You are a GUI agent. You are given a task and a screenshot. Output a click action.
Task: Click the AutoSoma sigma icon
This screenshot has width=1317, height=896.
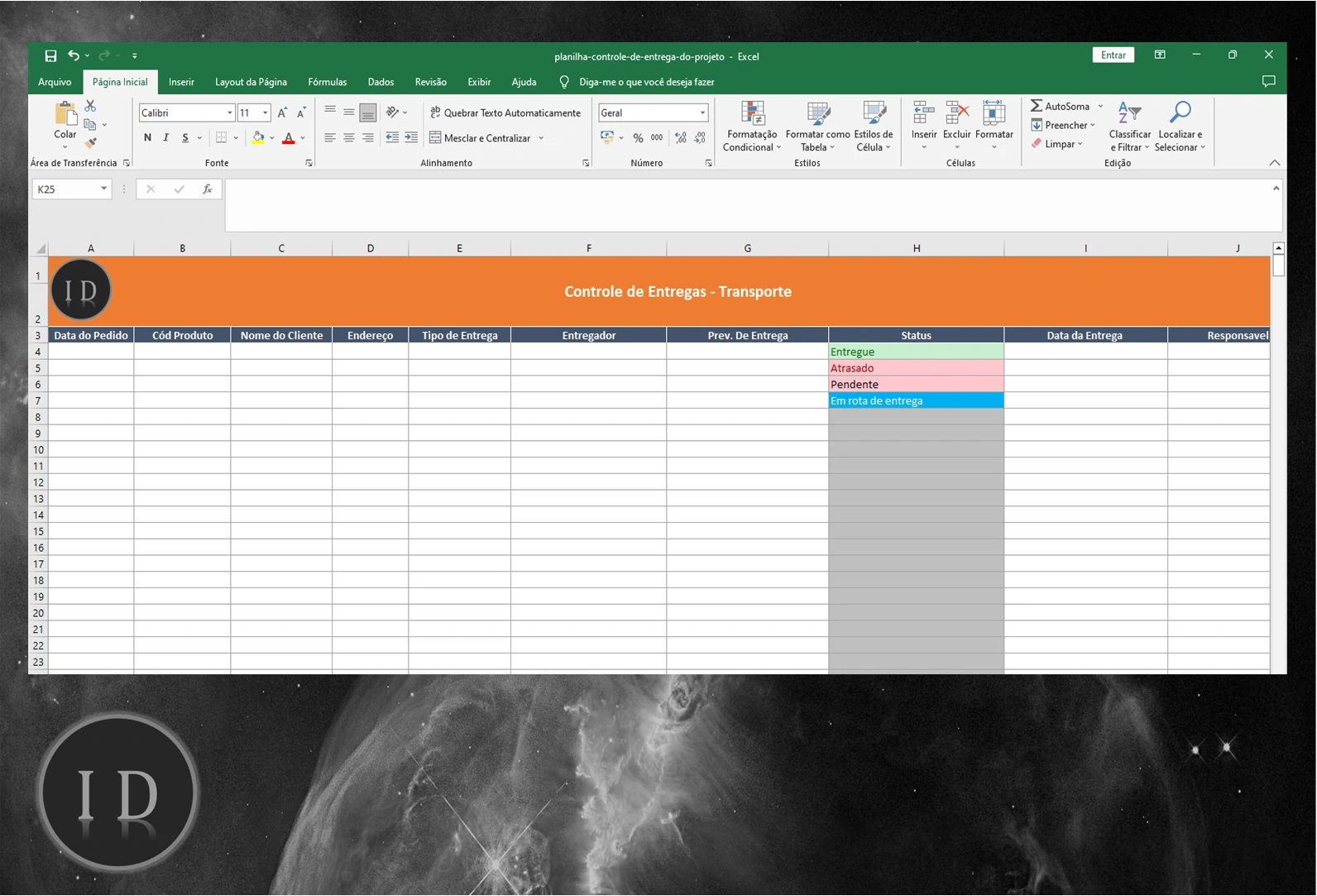tap(1037, 106)
